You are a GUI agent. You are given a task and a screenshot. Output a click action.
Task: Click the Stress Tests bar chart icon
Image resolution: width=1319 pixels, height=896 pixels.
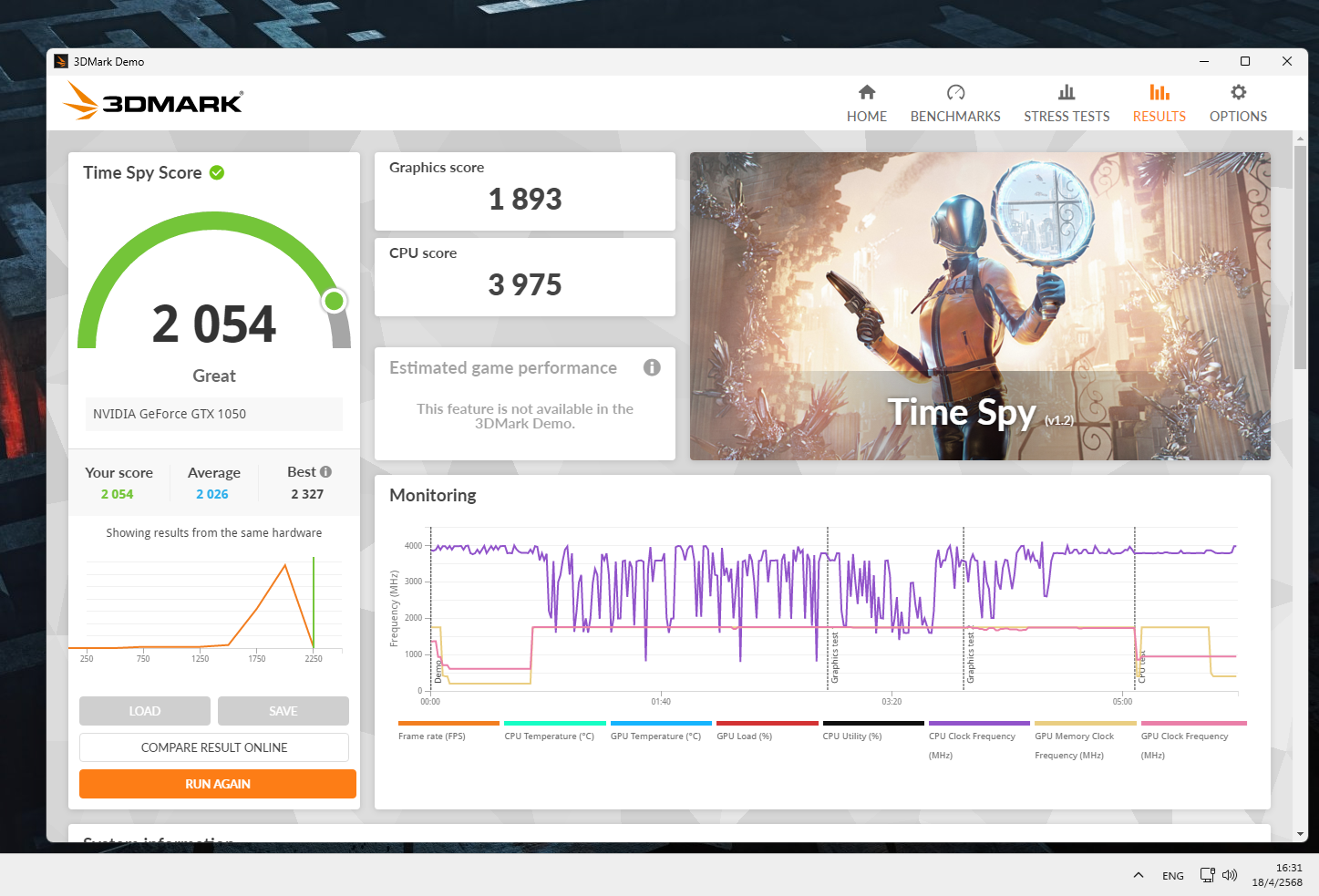tap(1067, 92)
